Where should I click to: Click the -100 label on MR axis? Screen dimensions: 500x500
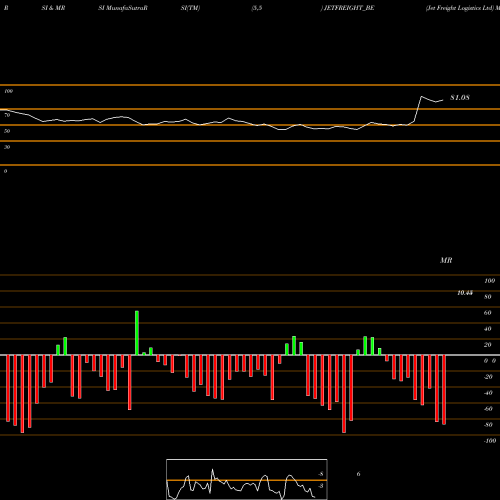pyautogui.click(x=490, y=441)
